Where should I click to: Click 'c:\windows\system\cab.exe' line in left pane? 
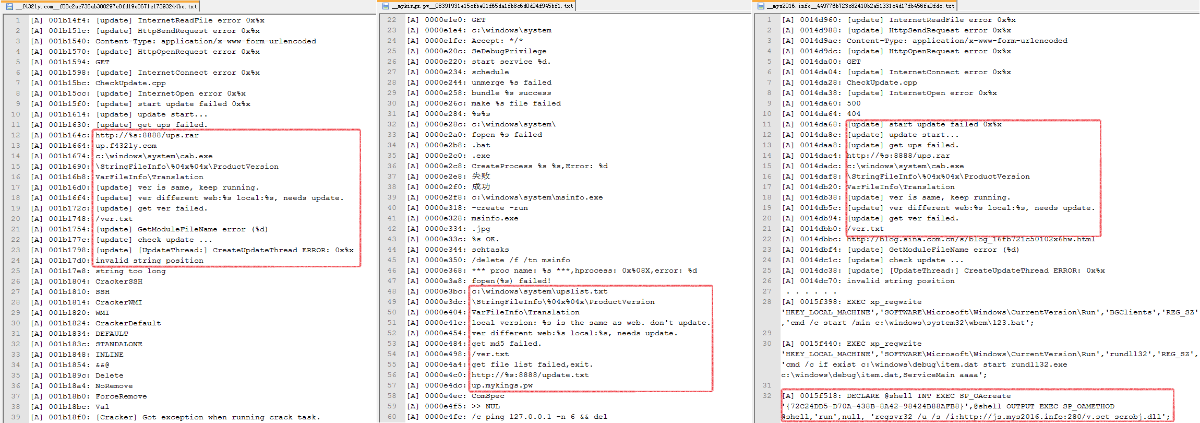156,157
